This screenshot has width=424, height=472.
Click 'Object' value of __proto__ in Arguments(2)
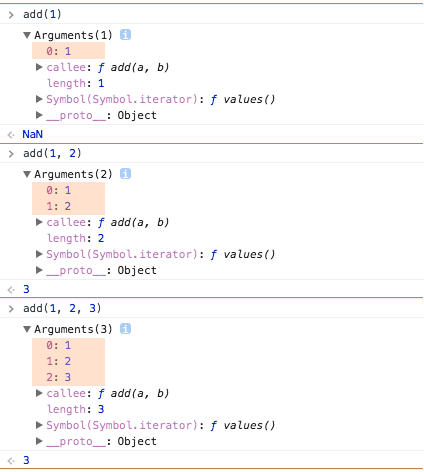tap(137, 270)
